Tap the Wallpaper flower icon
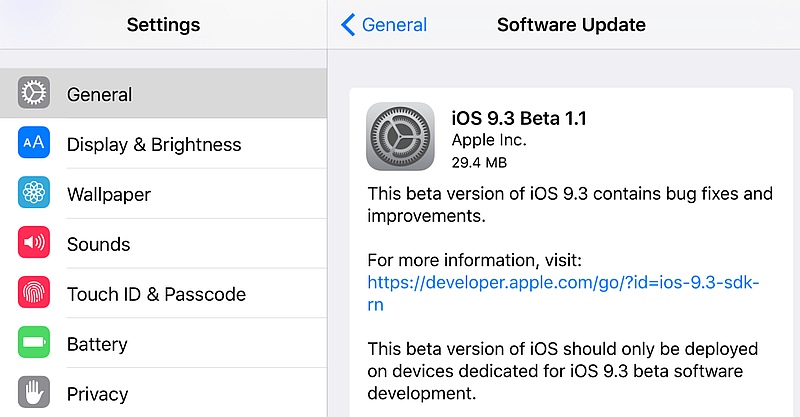Viewport: 800px width, 417px height. [x=34, y=192]
